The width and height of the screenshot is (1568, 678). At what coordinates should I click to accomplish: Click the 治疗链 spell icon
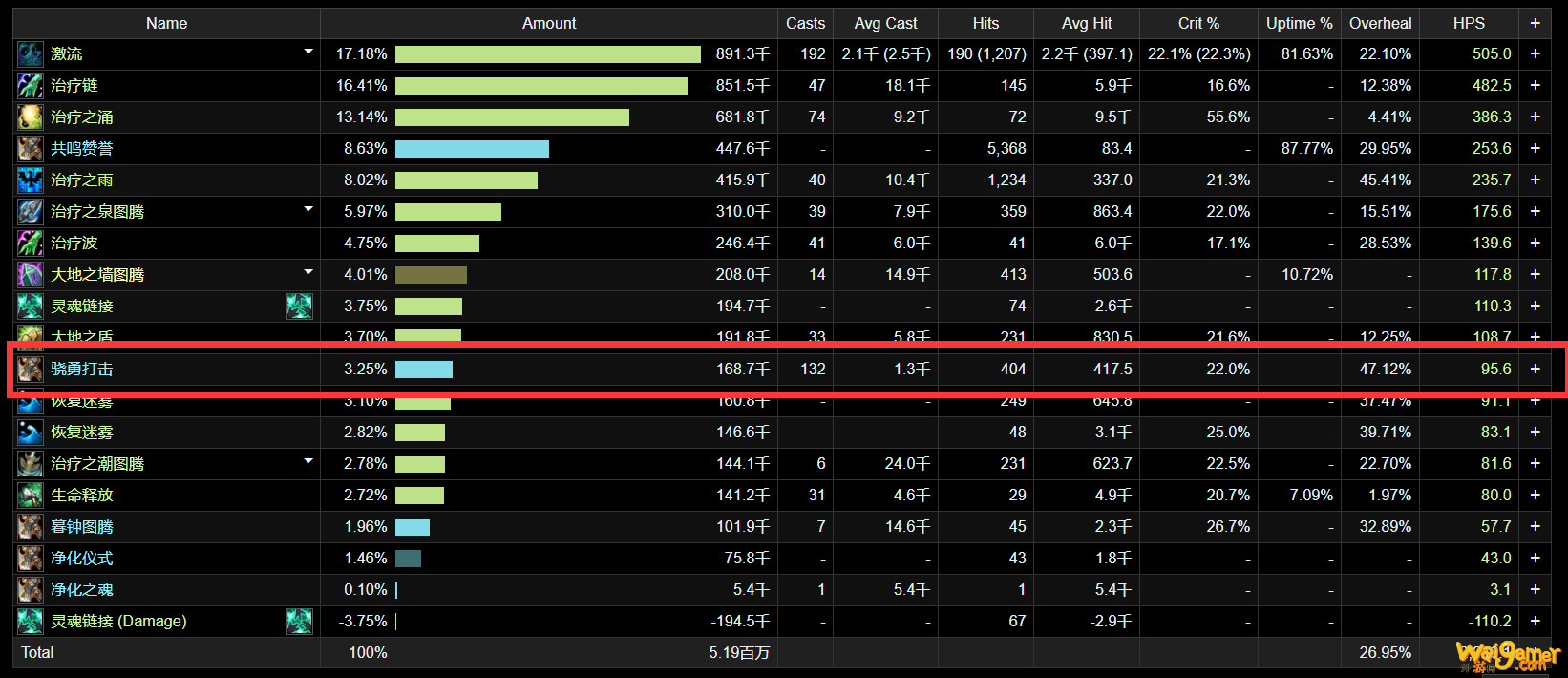click(x=31, y=86)
